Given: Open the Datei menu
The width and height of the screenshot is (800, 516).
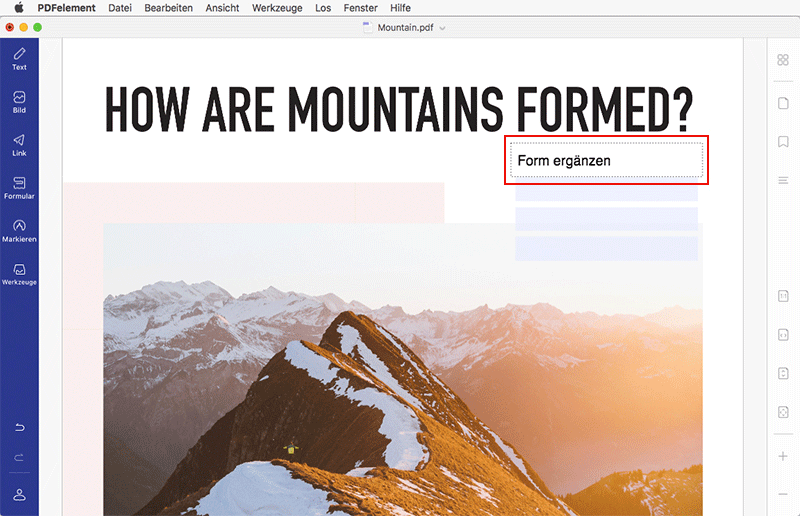Looking at the screenshot, I should point(120,8).
